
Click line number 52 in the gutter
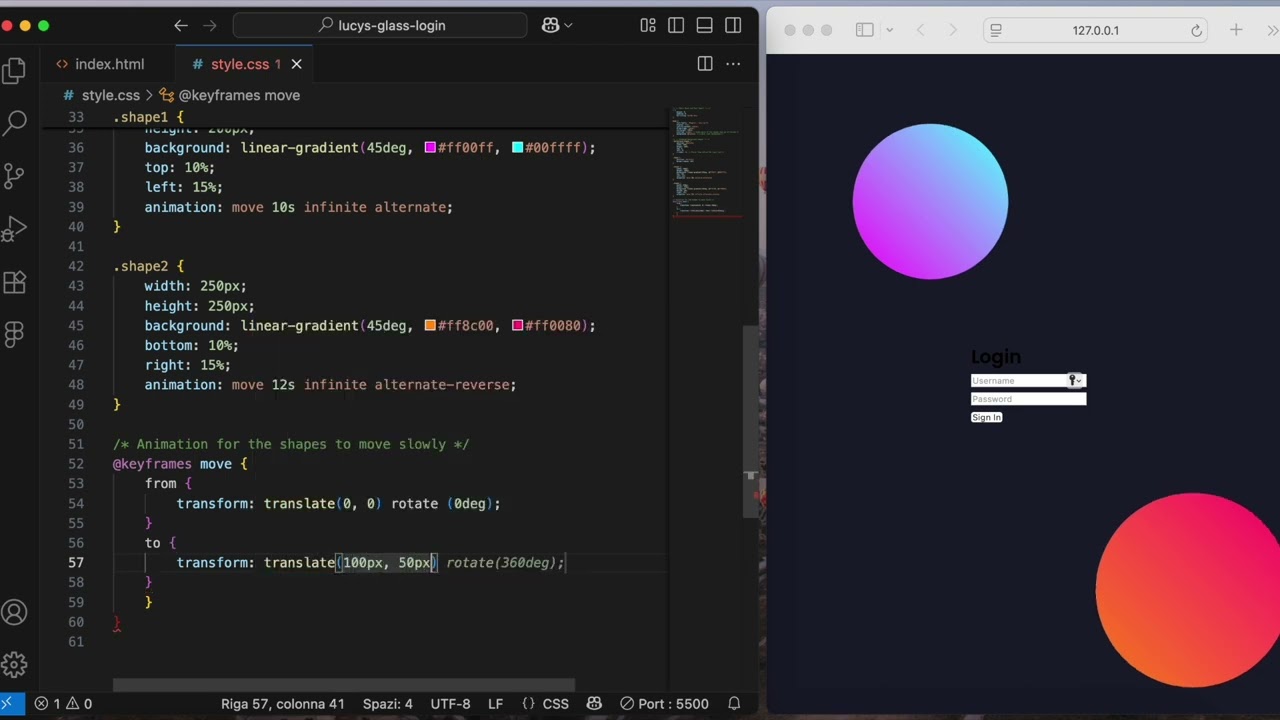tap(76, 464)
